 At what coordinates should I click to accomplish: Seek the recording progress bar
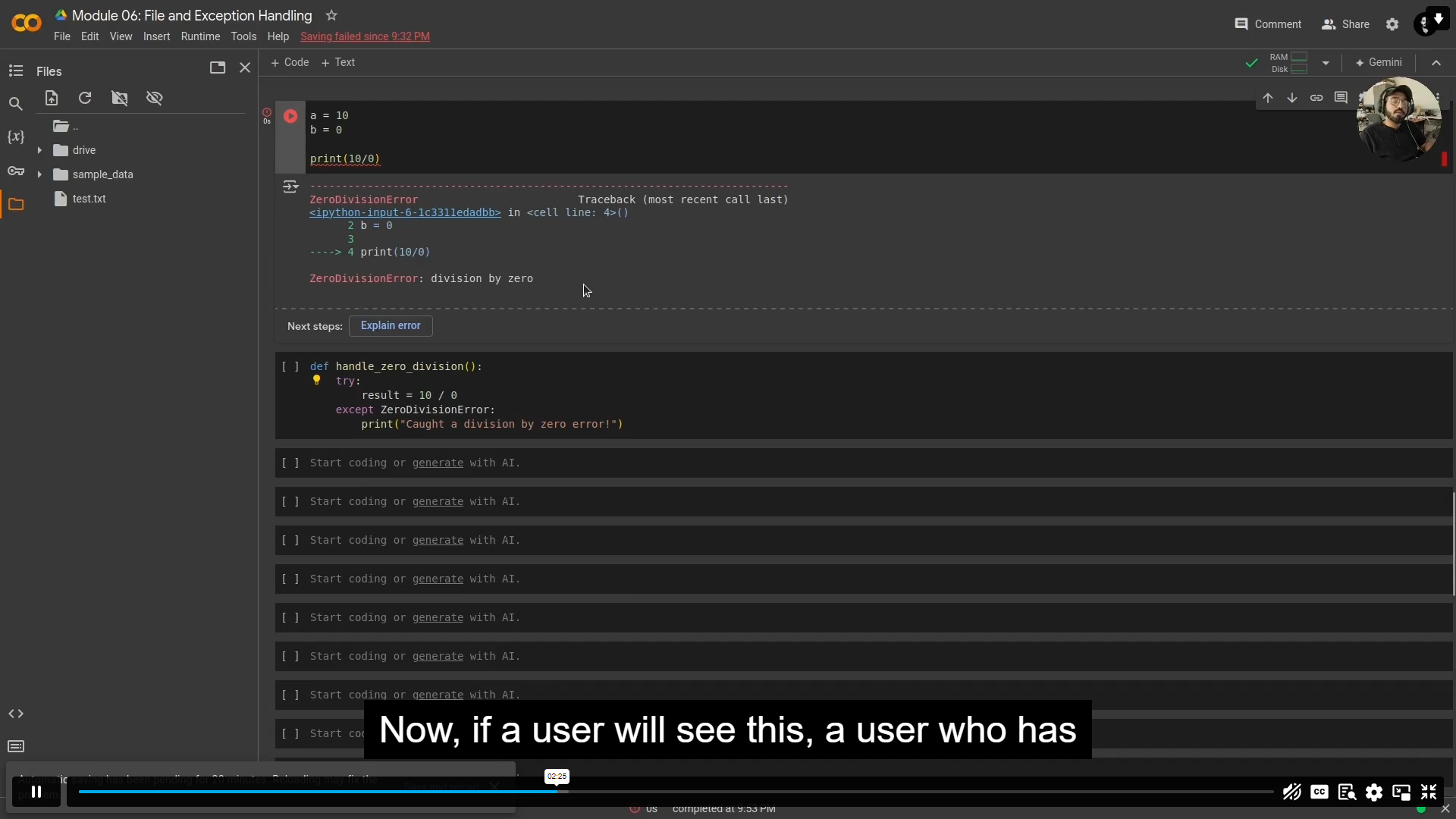(x=682, y=792)
